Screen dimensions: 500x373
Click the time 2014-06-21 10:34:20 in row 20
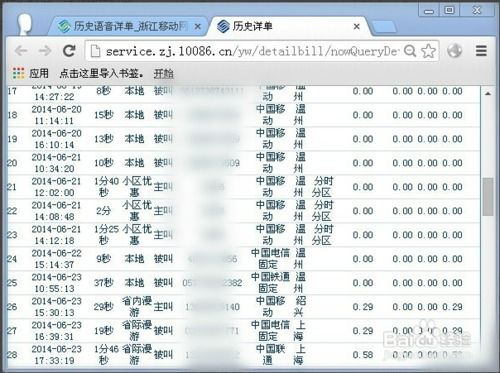coord(56,163)
